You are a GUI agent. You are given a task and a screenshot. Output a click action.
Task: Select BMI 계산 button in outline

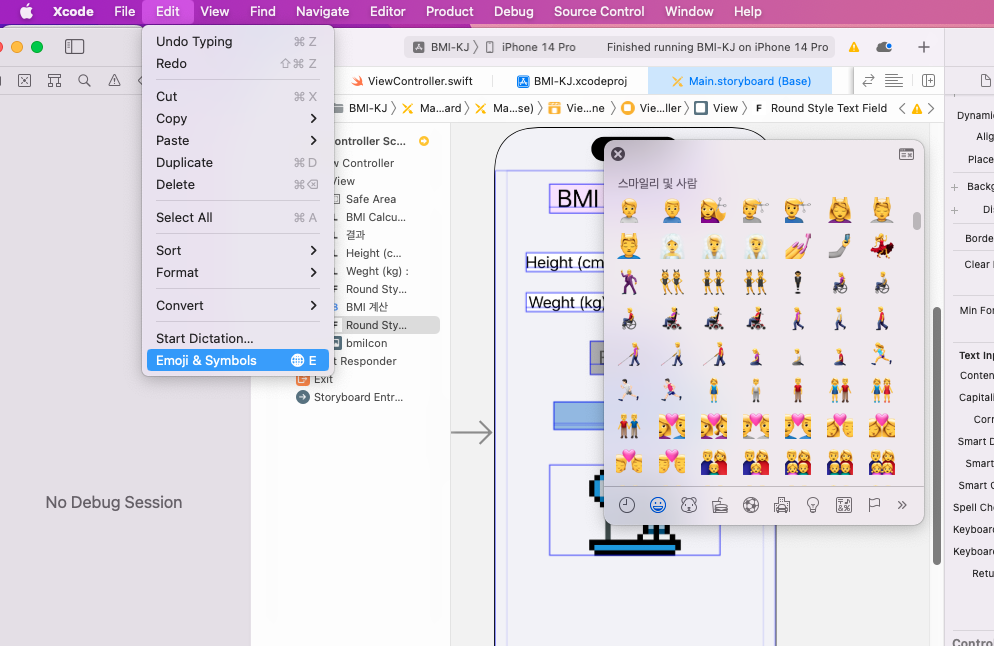366,307
